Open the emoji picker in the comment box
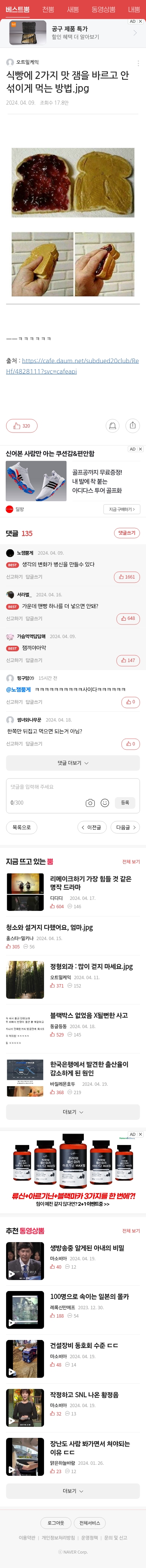 coord(105,803)
